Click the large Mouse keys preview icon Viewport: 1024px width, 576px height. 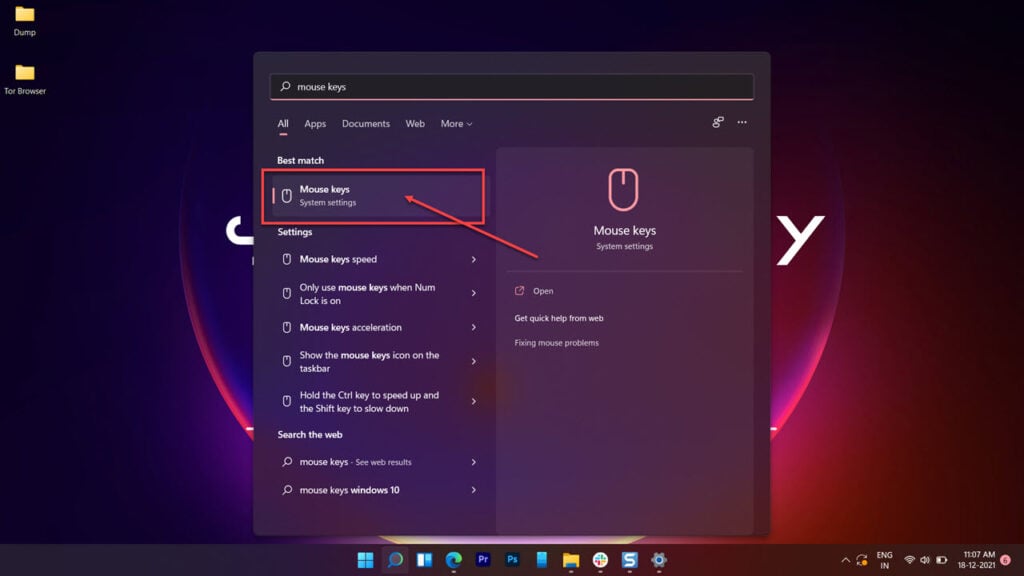pyautogui.click(x=623, y=190)
